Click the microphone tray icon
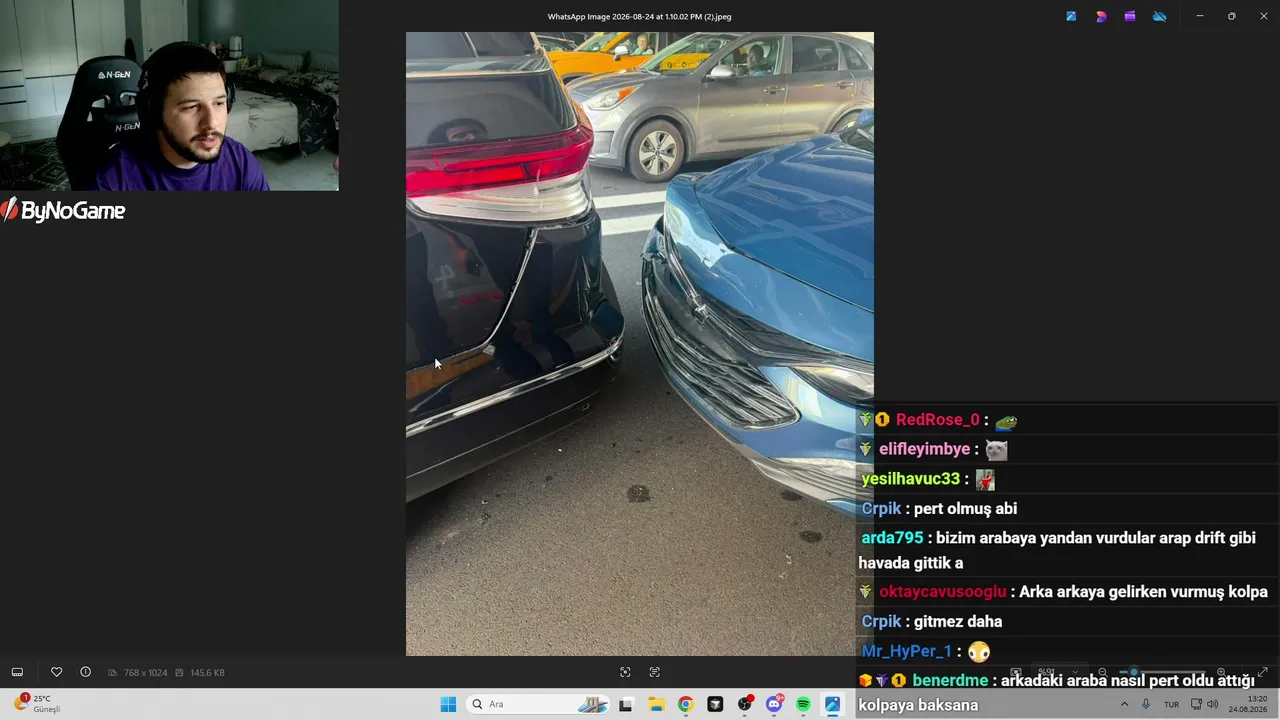1280x720 pixels. 1146,704
